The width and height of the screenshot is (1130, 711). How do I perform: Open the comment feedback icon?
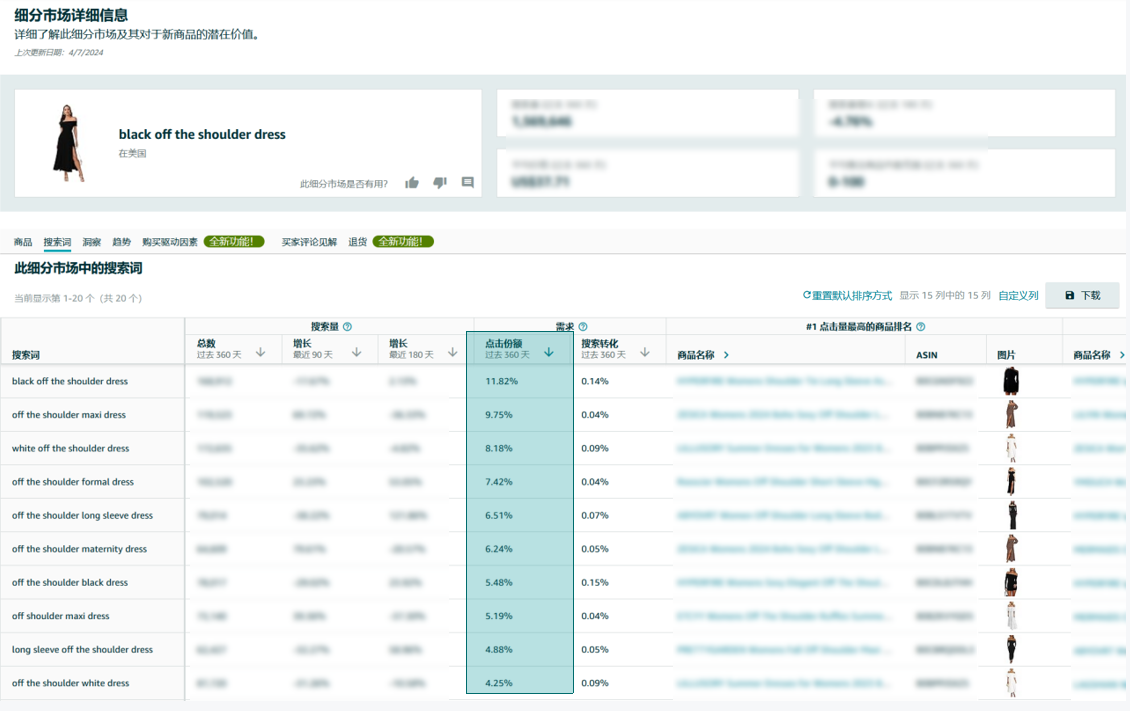(x=467, y=183)
